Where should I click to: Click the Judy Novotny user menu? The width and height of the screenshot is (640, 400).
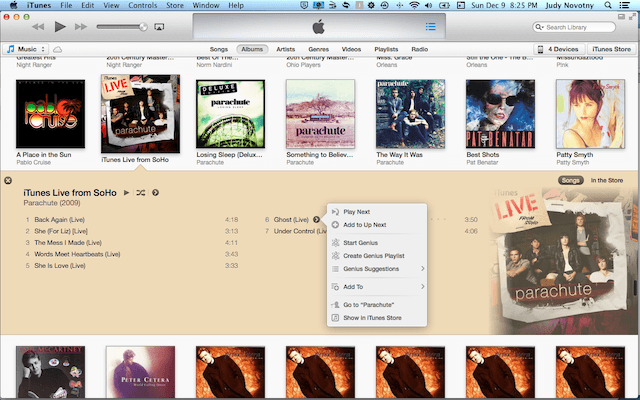point(570,5)
